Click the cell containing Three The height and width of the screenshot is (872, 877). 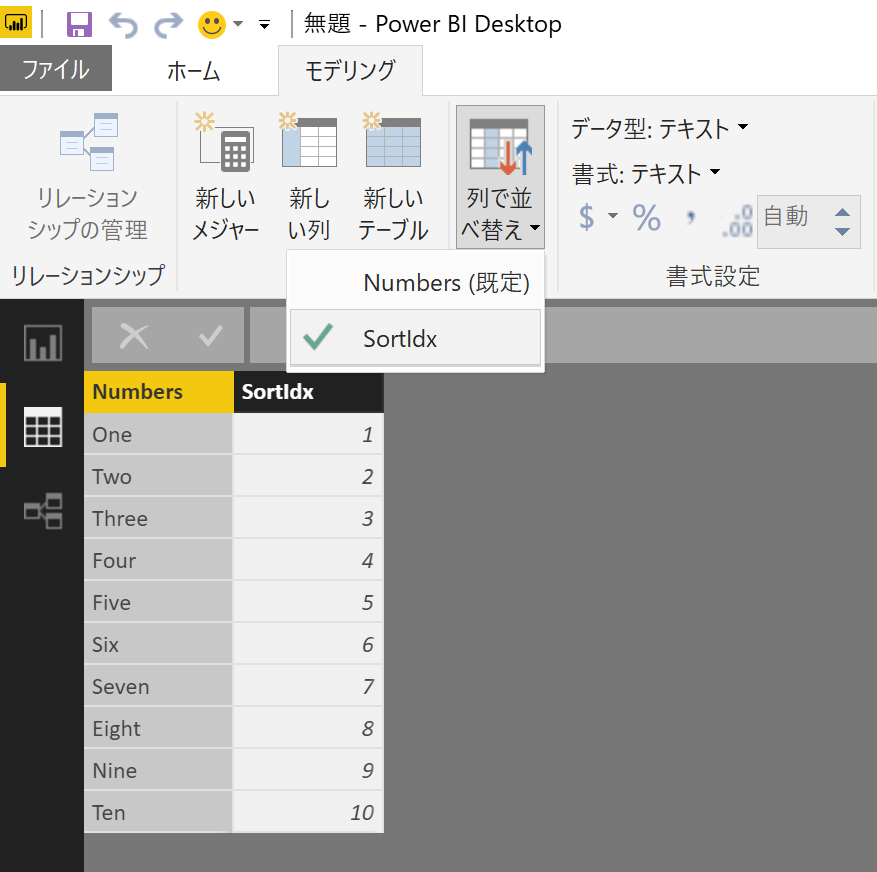[158, 518]
